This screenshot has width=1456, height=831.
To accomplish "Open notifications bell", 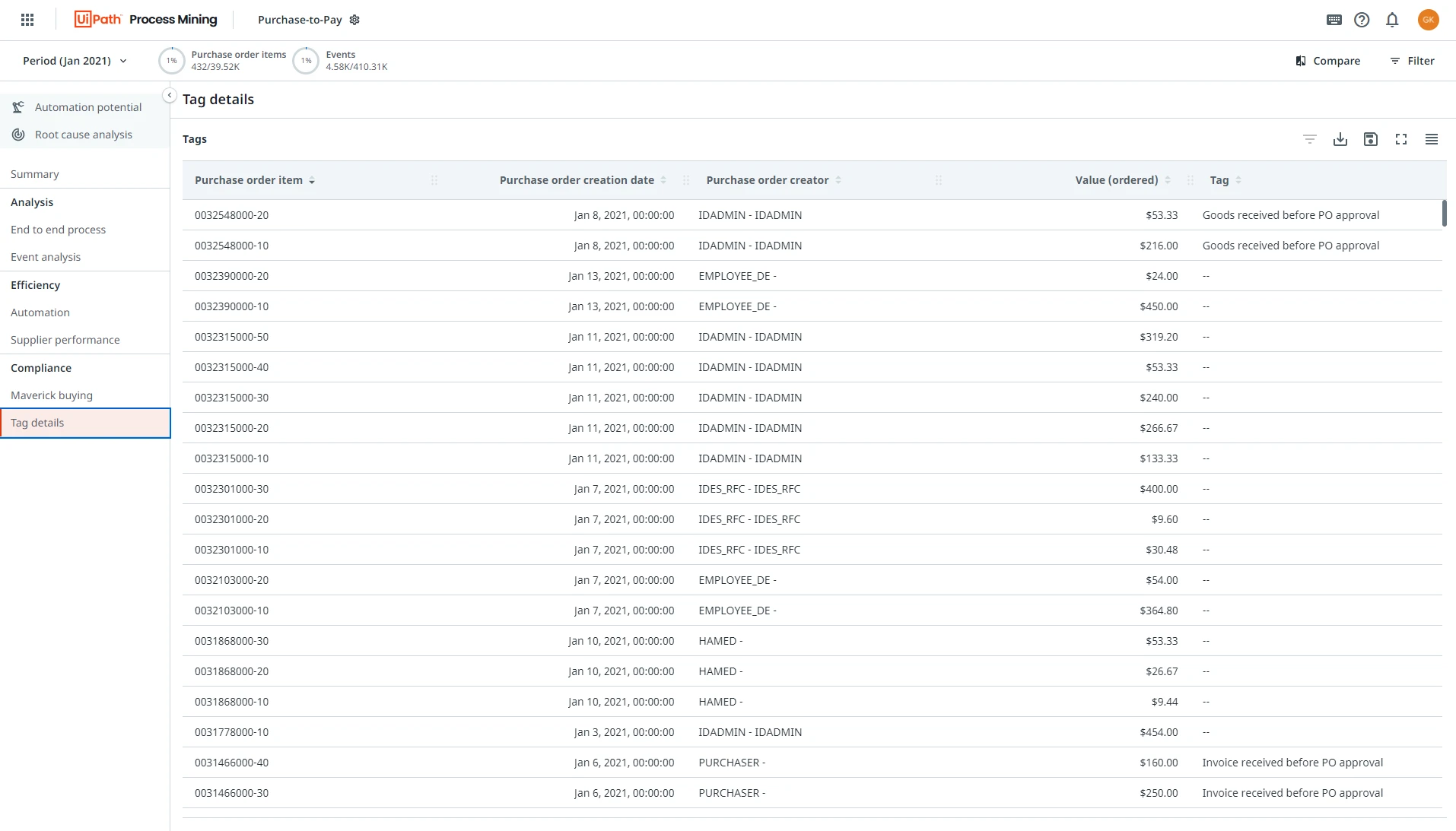I will (1392, 20).
